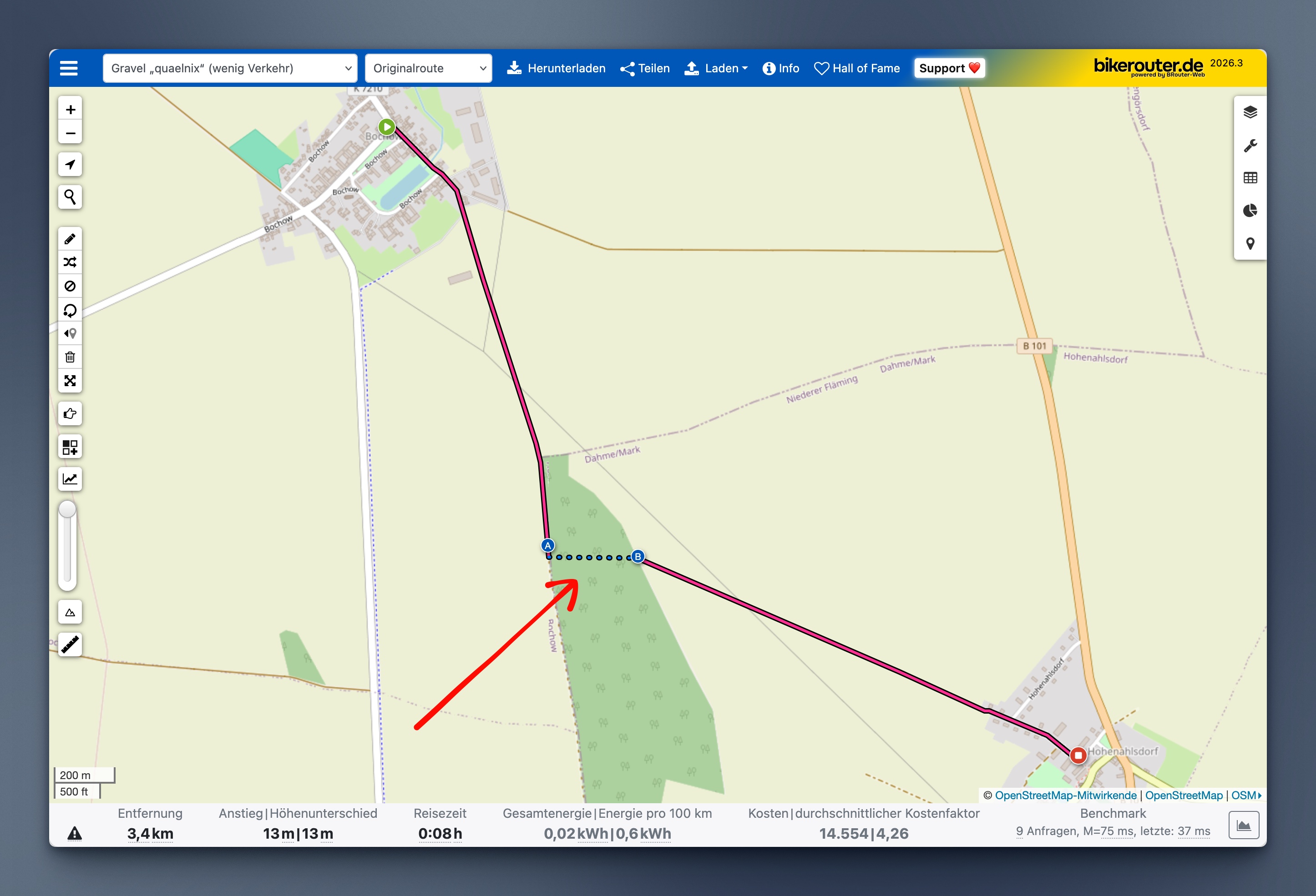Image resolution: width=1316 pixels, height=896 pixels.
Task: Open the OpenStreetMap-Mitwirkende attribution link
Action: 1065,795
